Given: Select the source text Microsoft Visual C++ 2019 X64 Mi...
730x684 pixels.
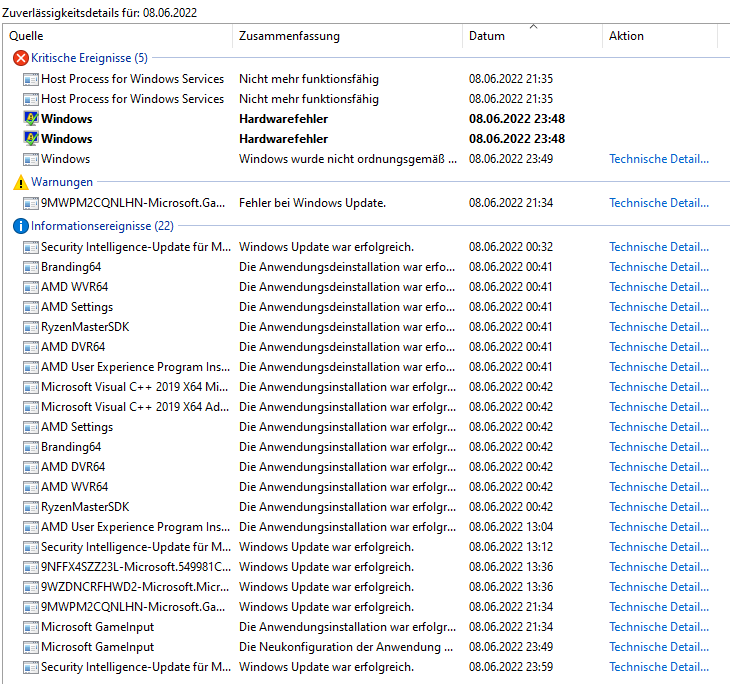Looking at the screenshot, I should tap(135, 387).
